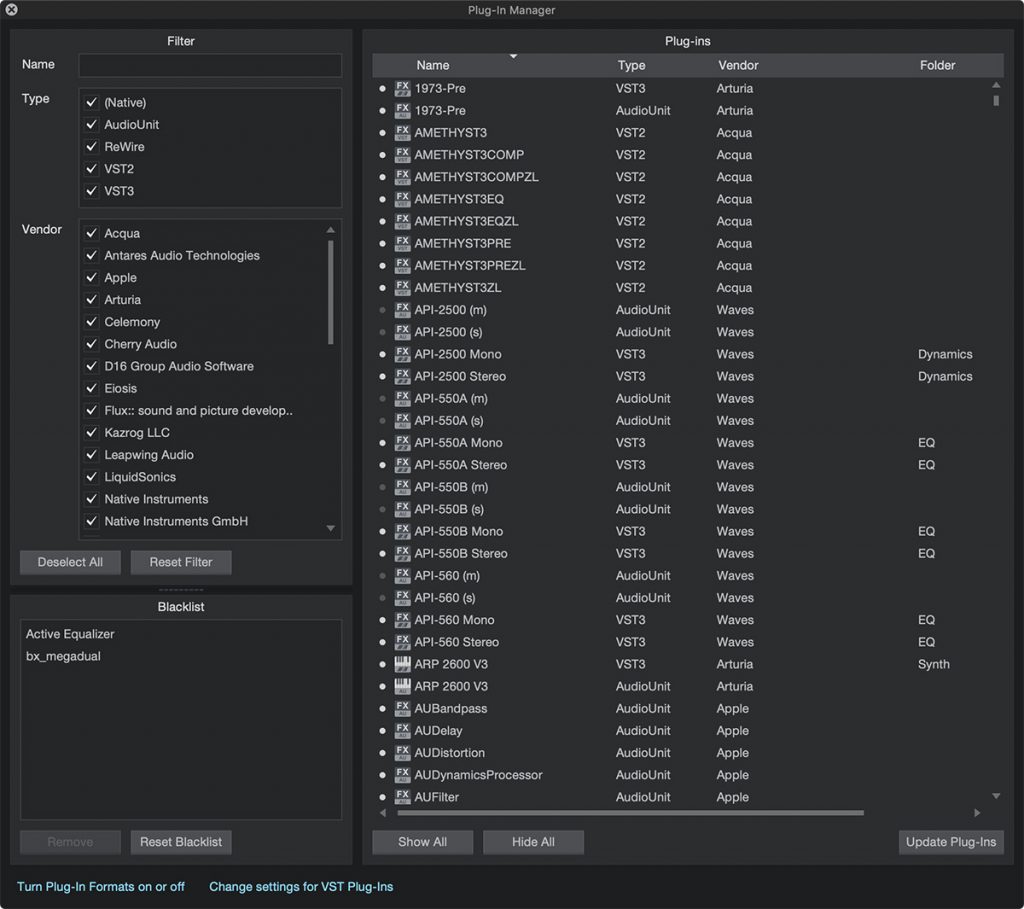Click the FX icon for API-550A (s)

coord(402,421)
